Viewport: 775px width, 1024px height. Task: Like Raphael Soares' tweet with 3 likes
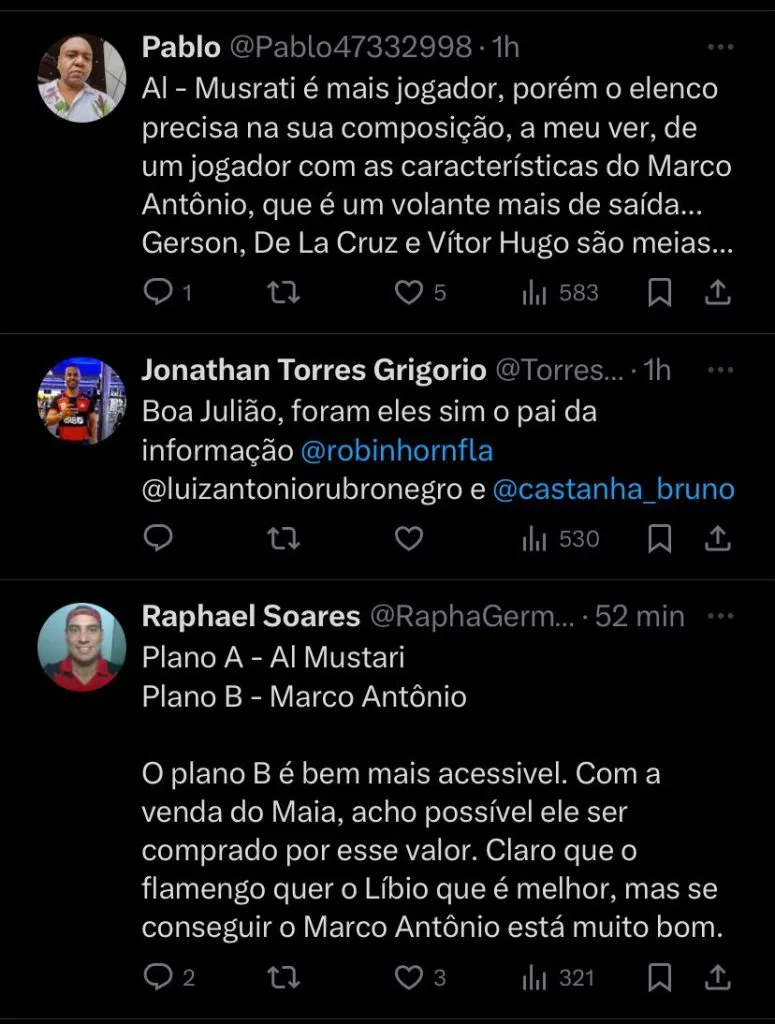click(408, 976)
